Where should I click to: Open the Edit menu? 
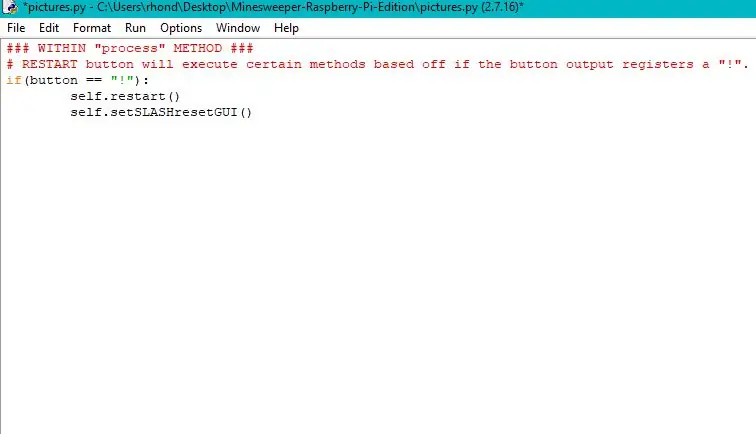click(49, 28)
